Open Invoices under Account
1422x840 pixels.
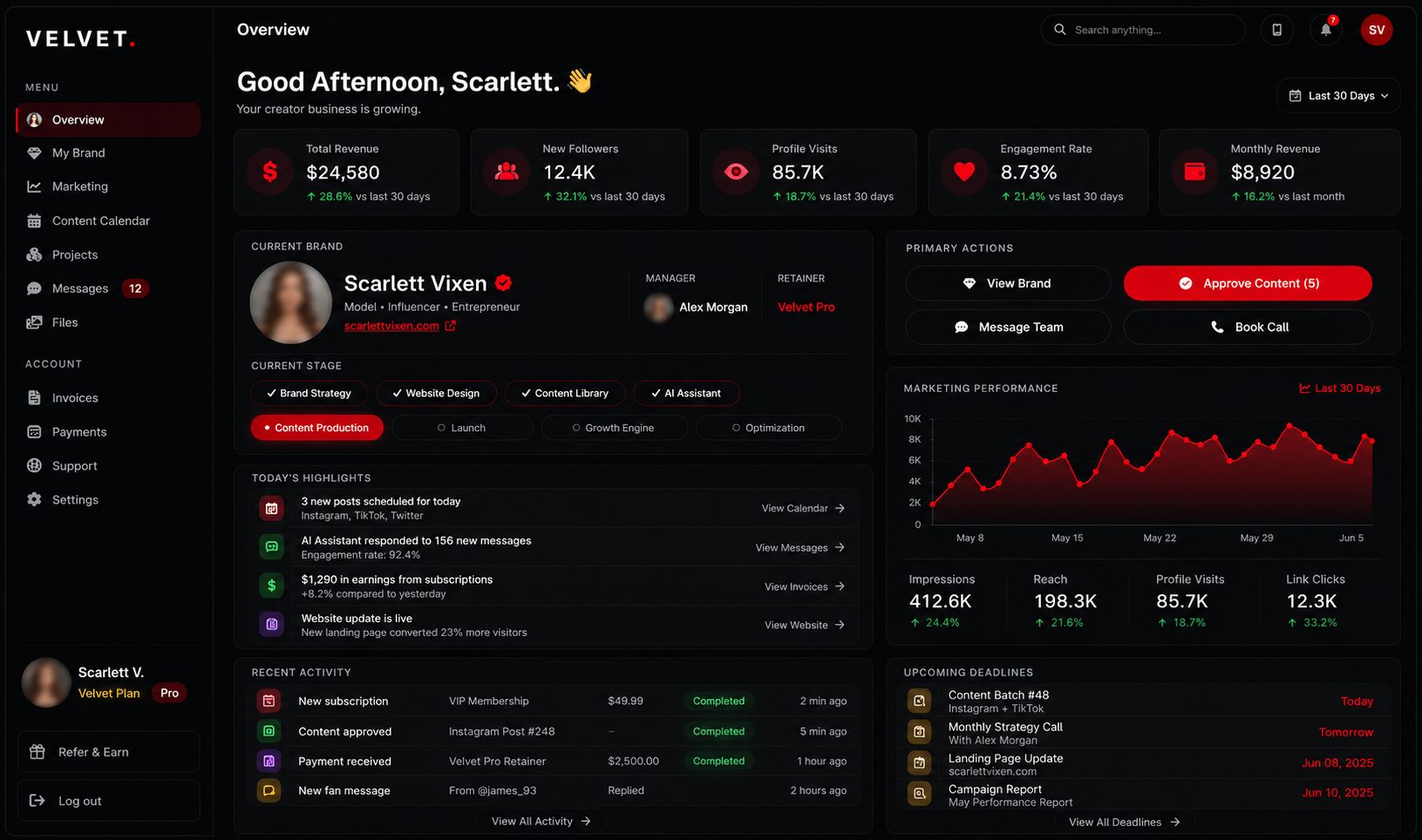pos(108,397)
